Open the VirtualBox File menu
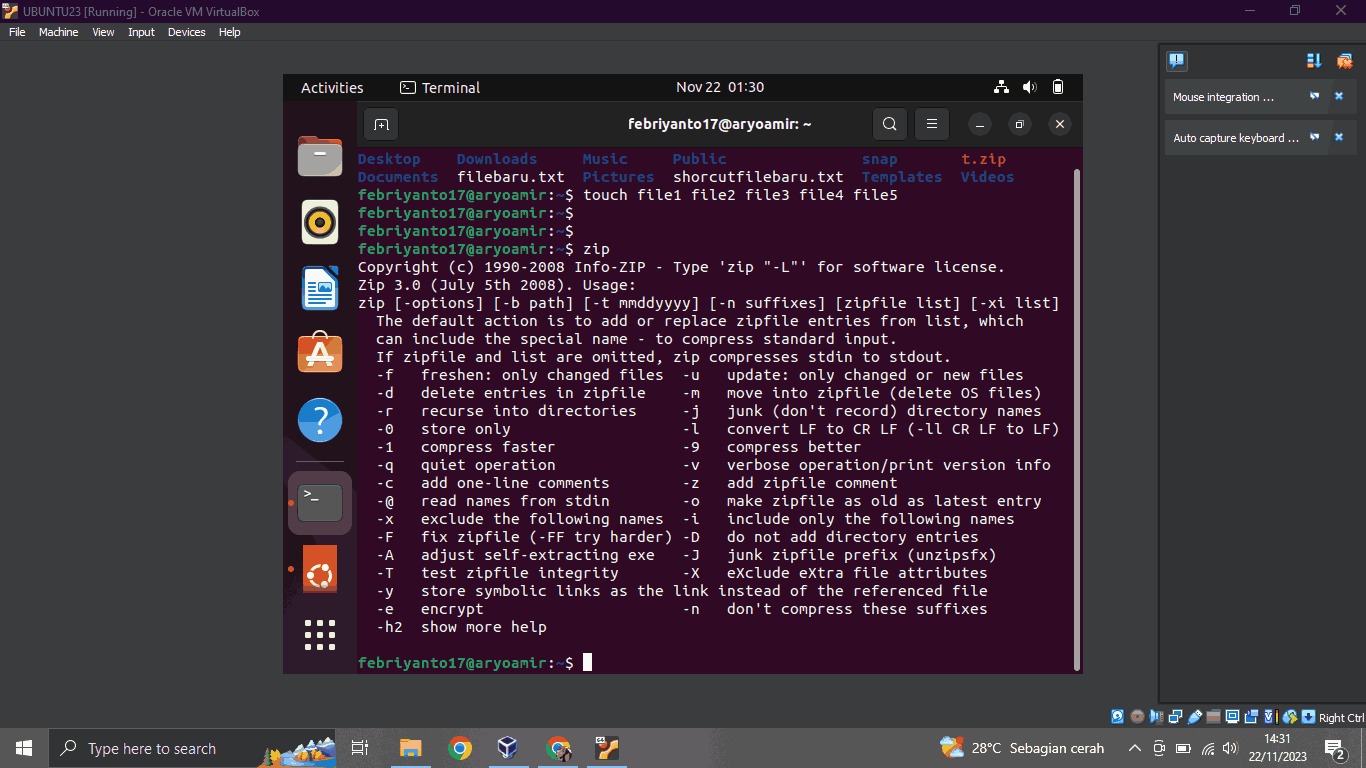This screenshot has height=768, width=1366. (17, 32)
